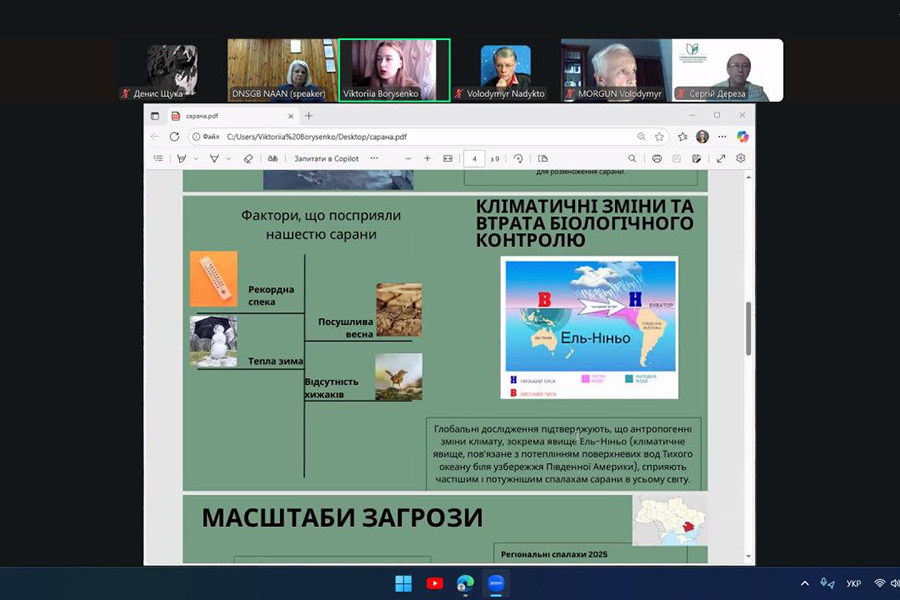Expand the highlight tool options dropdown arrow

pos(228,158)
